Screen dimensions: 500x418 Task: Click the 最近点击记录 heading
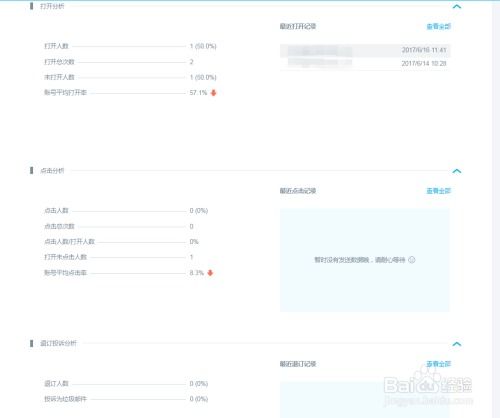click(298, 191)
